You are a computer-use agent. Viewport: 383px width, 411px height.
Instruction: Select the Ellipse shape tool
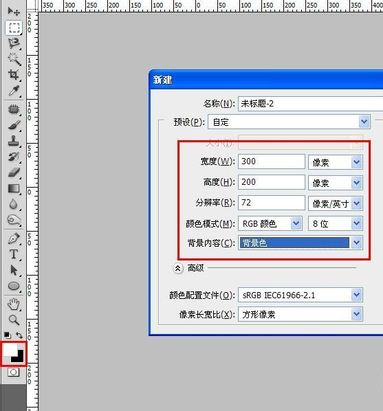14,286
